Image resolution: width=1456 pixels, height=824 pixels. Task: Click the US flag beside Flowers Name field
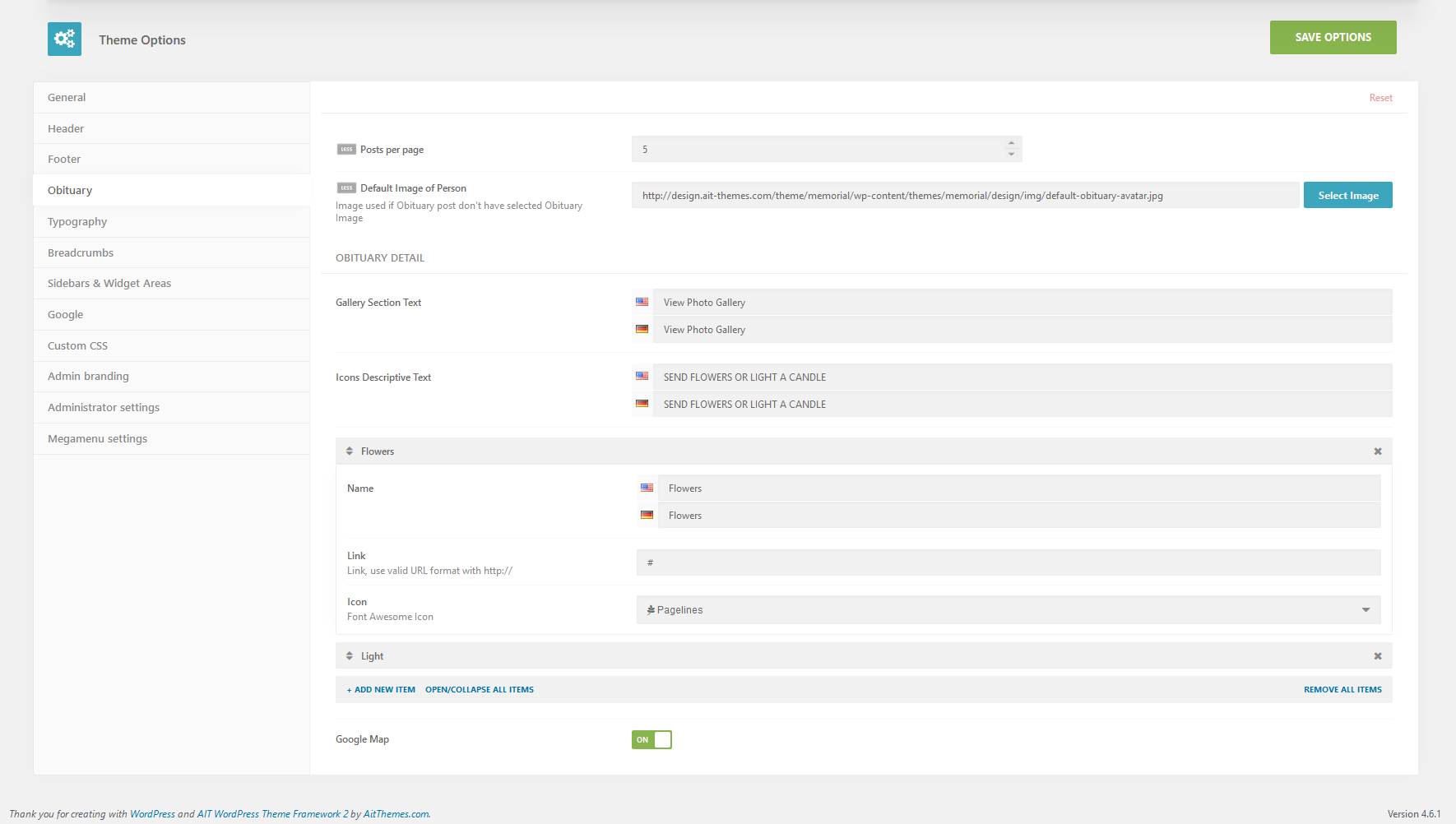pos(647,488)
